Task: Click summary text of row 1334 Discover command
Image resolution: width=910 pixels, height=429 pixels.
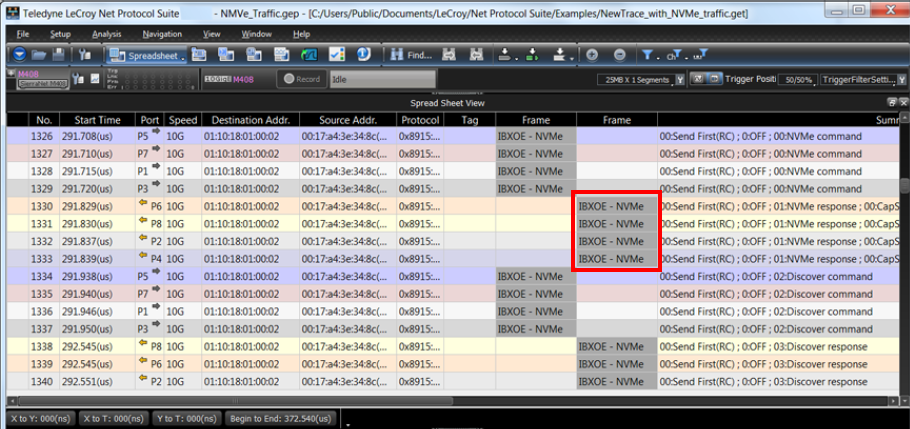Action: [766, 276]
